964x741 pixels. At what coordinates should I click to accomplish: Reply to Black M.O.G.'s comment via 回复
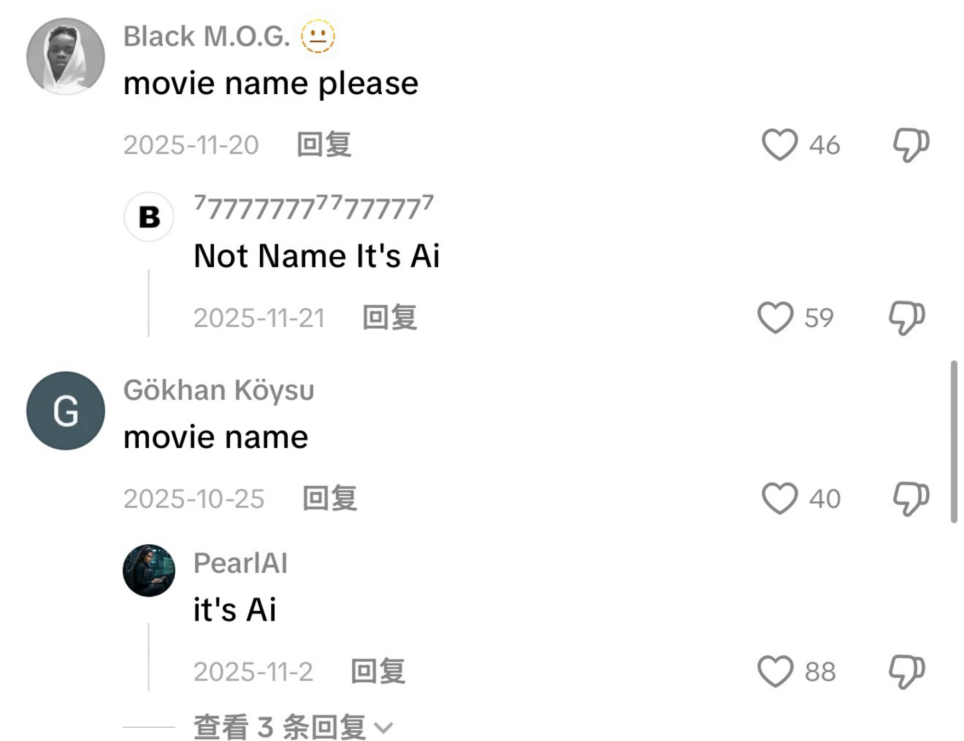tap(324, 145)
